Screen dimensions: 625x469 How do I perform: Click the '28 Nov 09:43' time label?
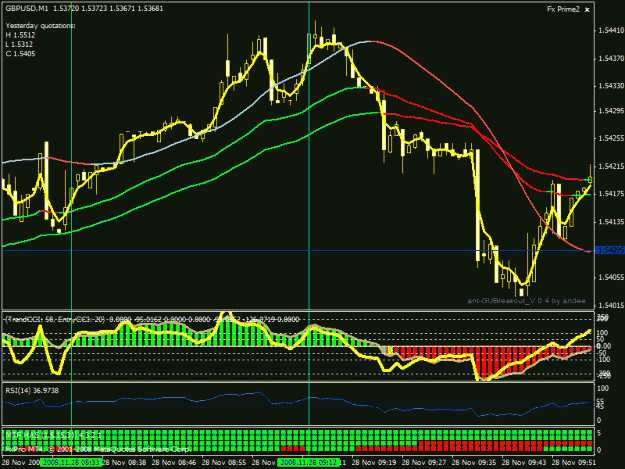click(524, 463)
